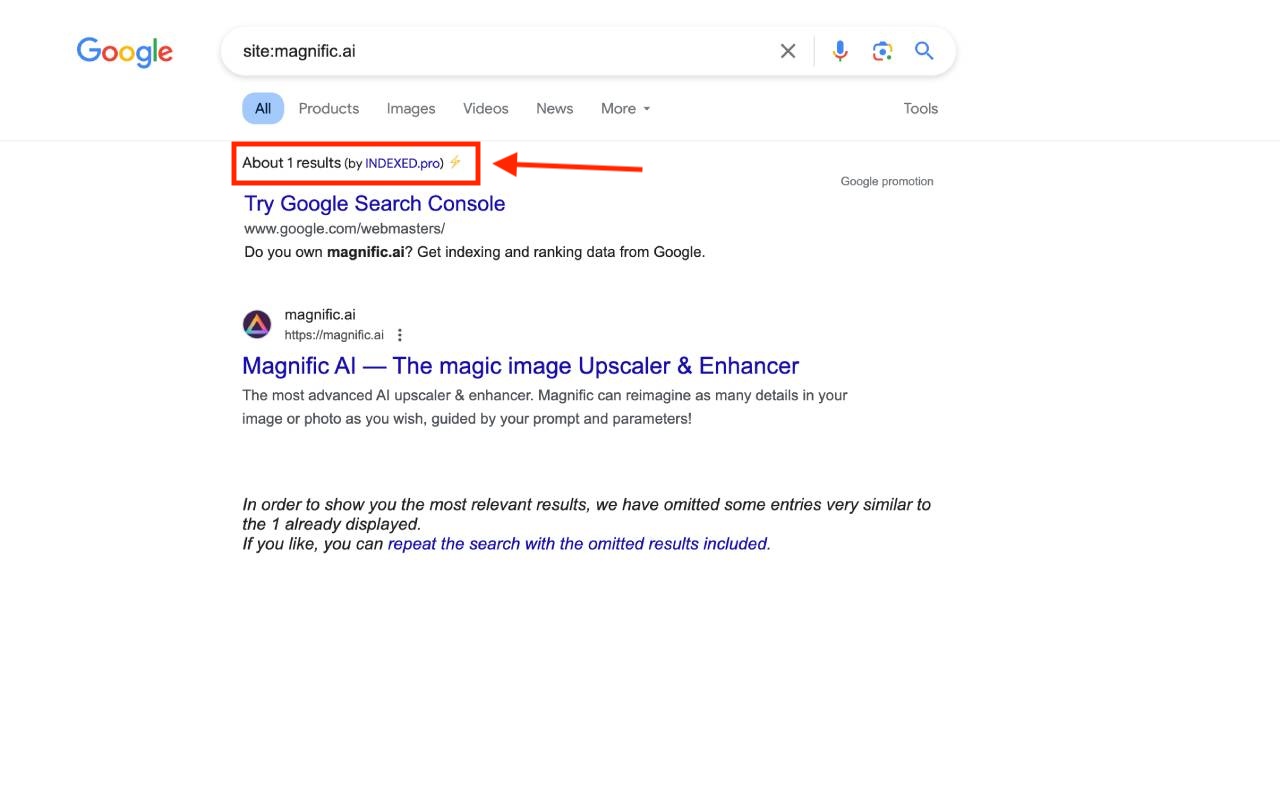Open the INDEXED.pro link
The image size is (1280, 800).
403,163
